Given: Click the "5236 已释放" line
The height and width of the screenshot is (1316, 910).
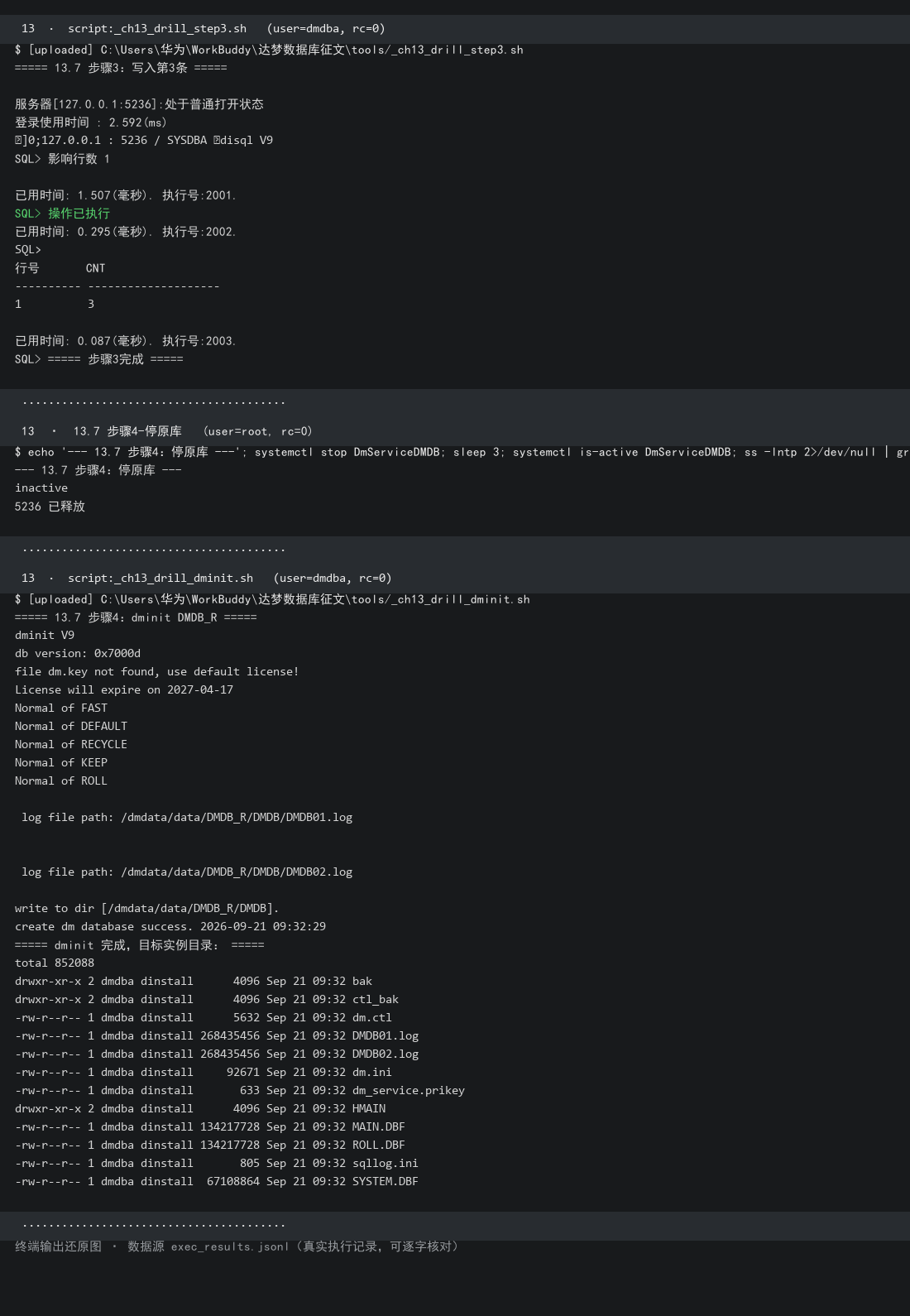Looking at the screenshot, I should tap(50, 507).
